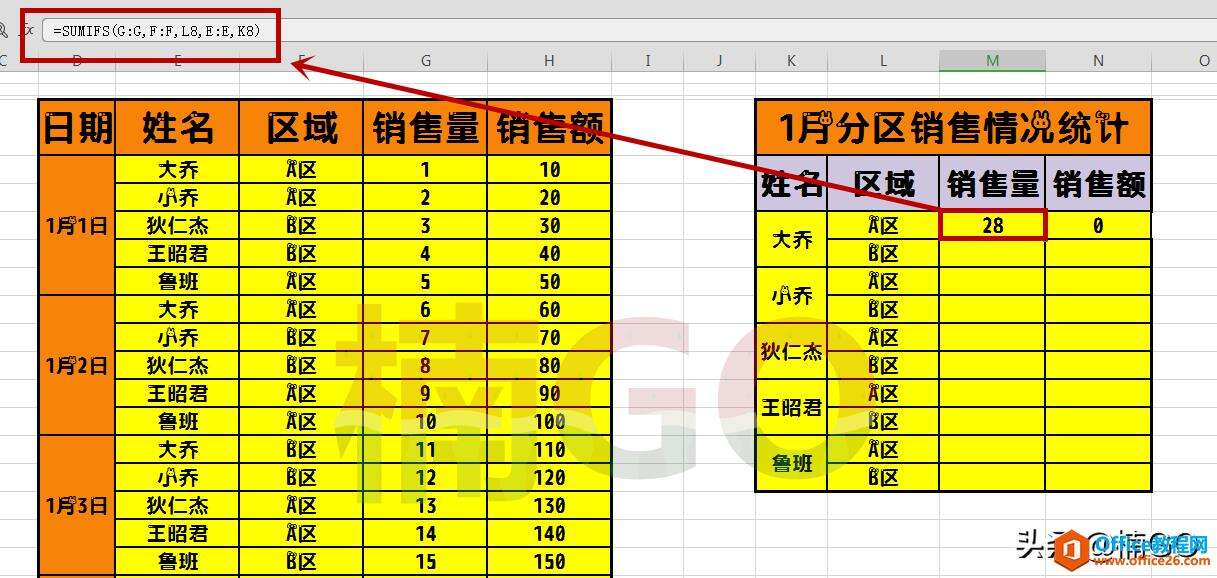Image resolution: width=1217 pixels, height=578 pixels.
Task: Click the sales quantity cell showing 15
Action: 426,561
